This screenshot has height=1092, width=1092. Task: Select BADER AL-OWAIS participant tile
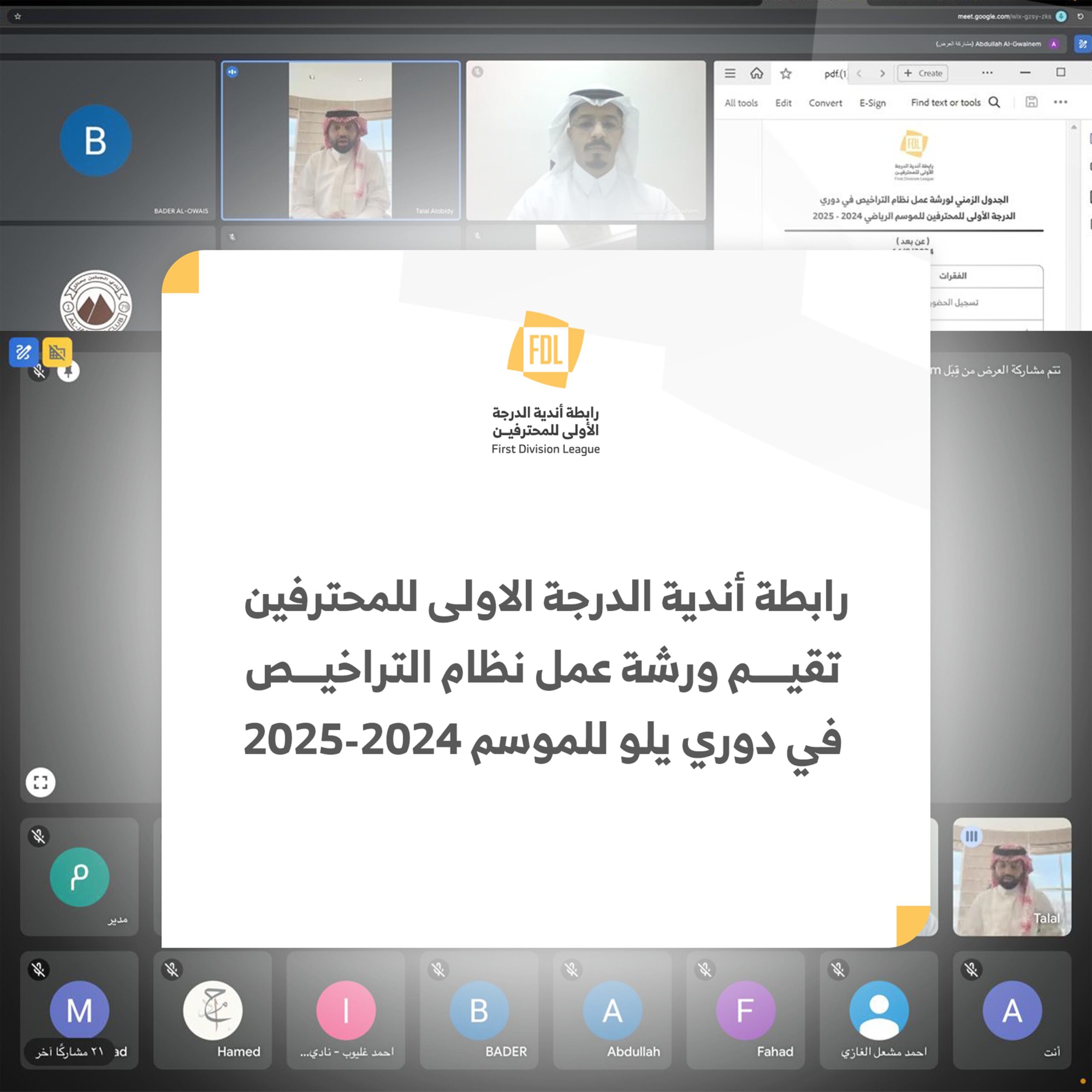click(x=107, y=141)
